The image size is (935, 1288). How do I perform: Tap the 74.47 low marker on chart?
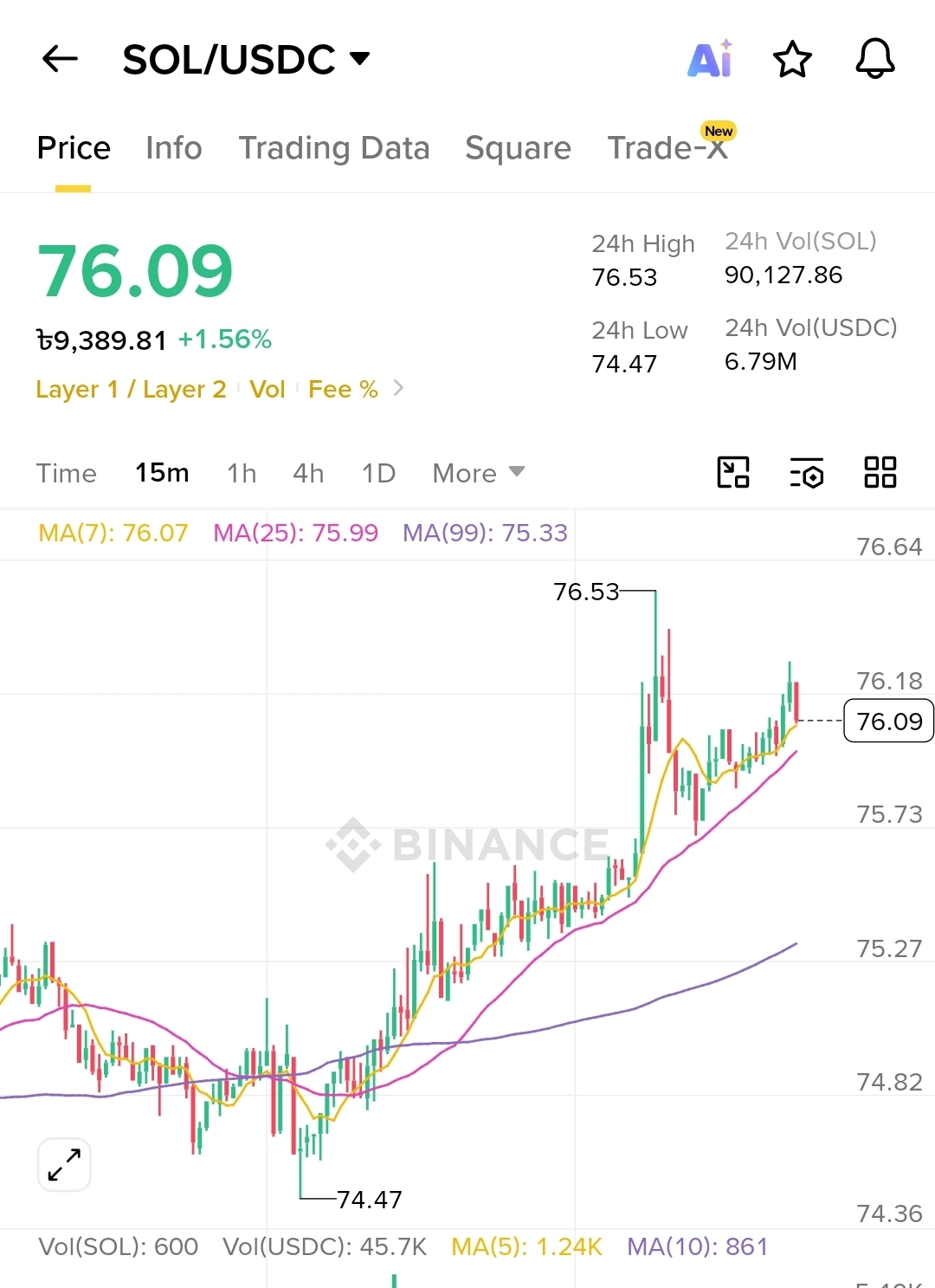point(370,1200)
